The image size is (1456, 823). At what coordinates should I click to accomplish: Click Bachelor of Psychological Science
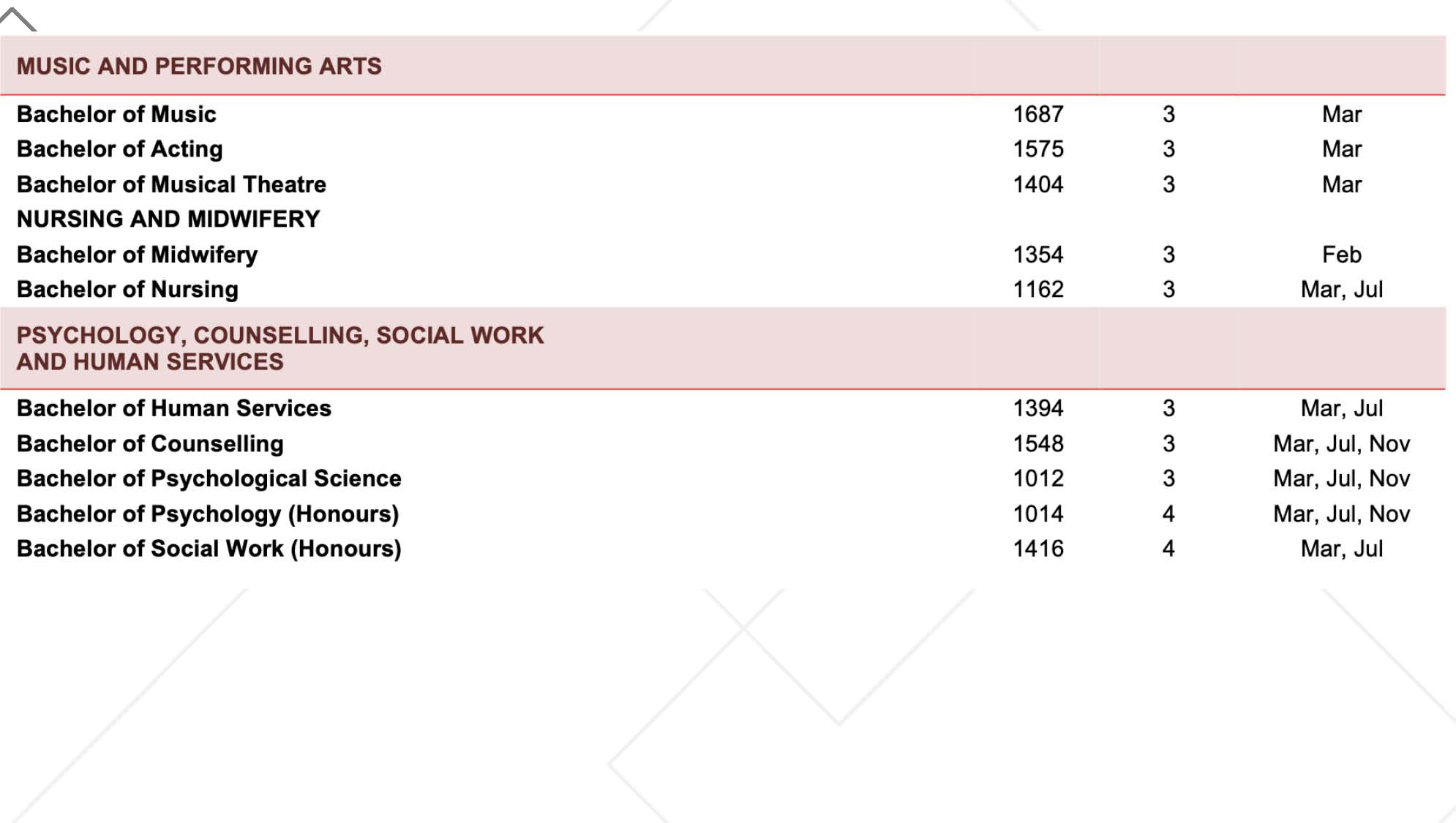coord(209,478)
